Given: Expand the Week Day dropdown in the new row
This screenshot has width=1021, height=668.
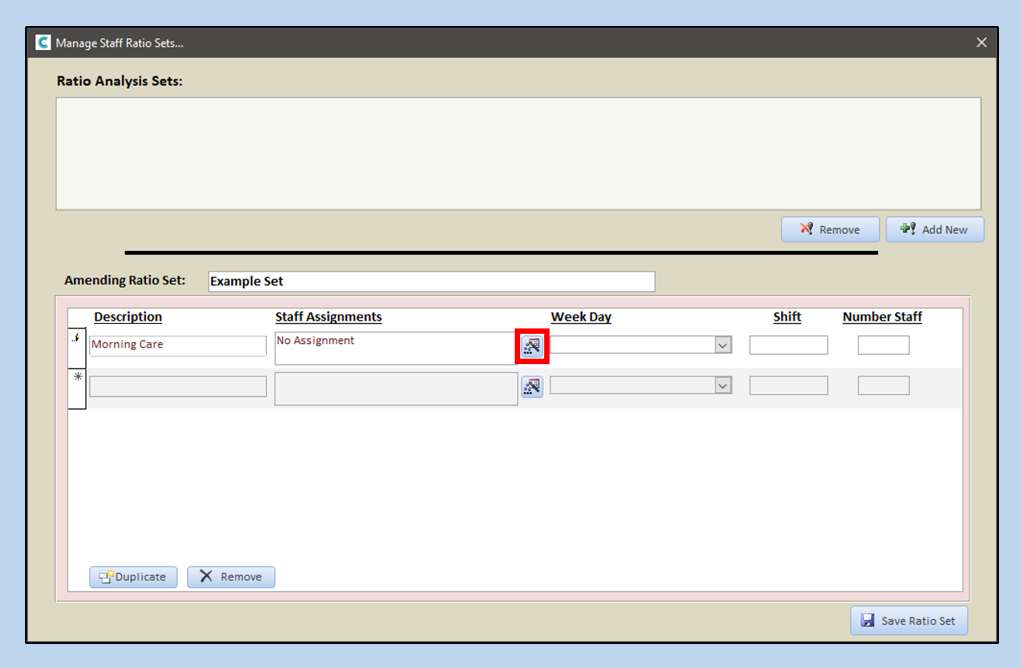Looking at the screenshot, I should pos(723,385).
